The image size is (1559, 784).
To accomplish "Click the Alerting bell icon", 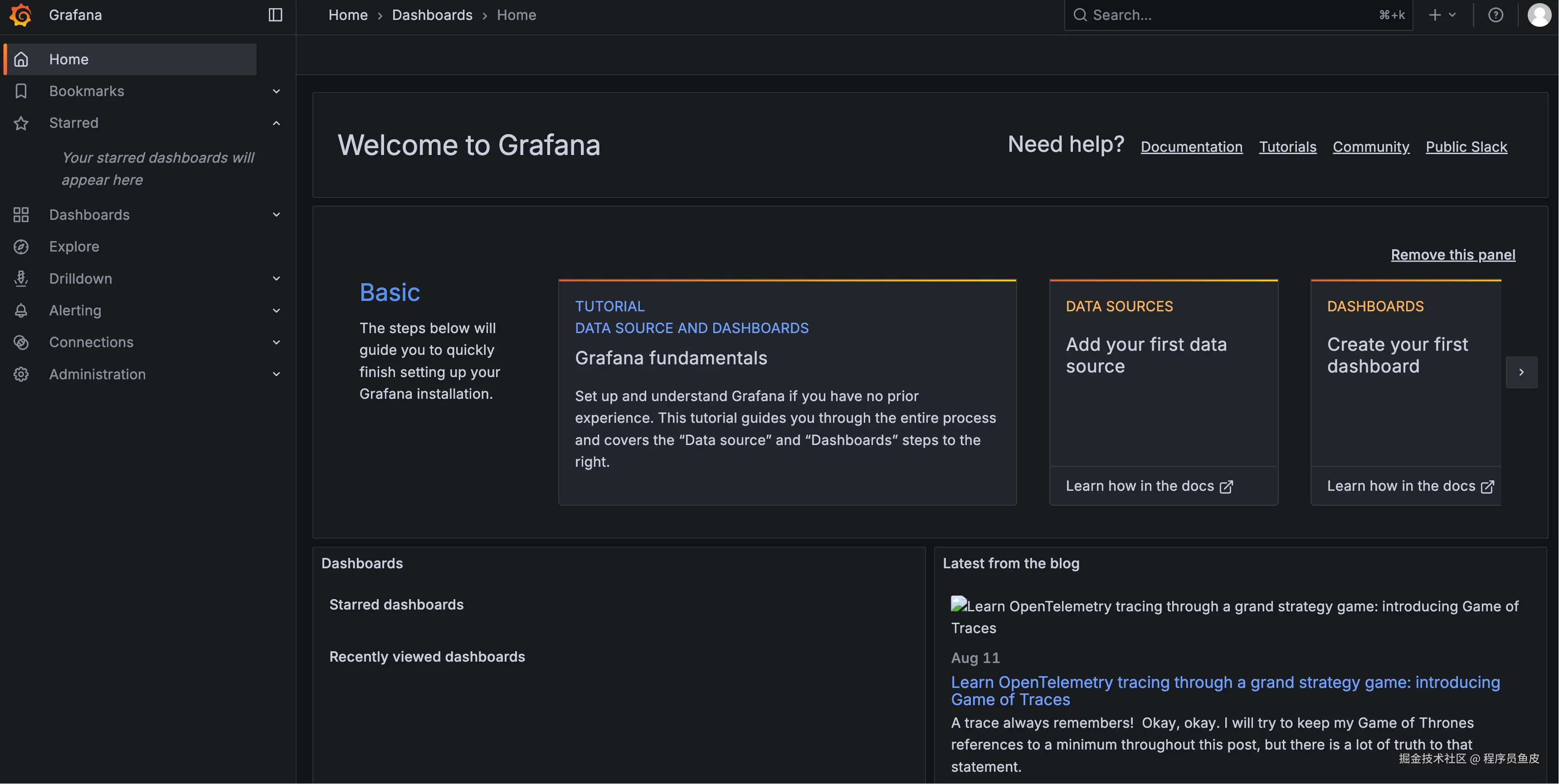I will click(21, 310).
